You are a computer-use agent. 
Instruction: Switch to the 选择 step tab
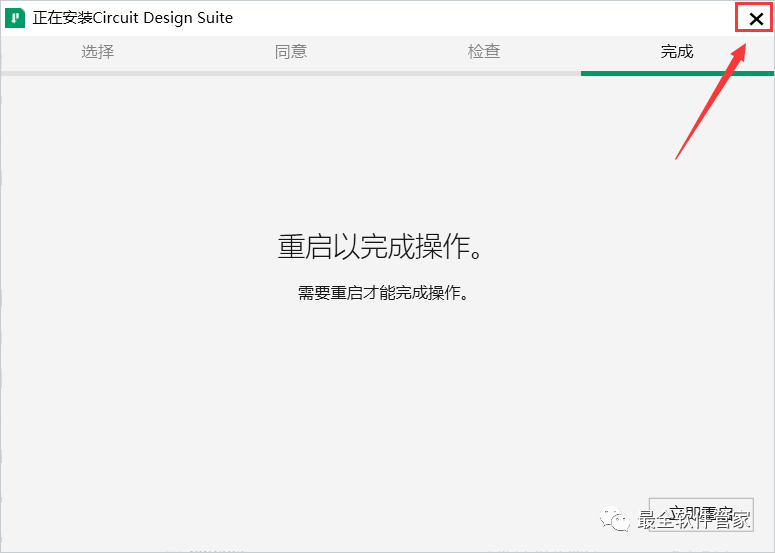(x=97, y=51)
